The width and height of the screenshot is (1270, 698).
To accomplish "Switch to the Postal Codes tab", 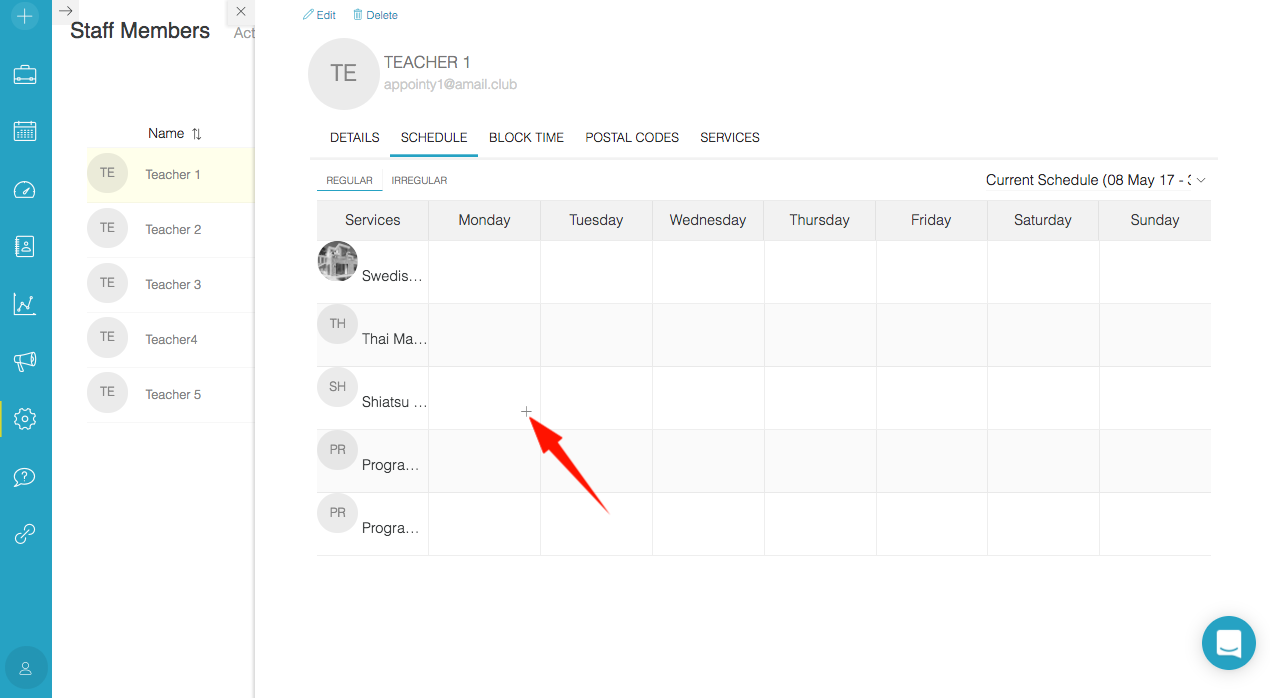I will 632,138.
